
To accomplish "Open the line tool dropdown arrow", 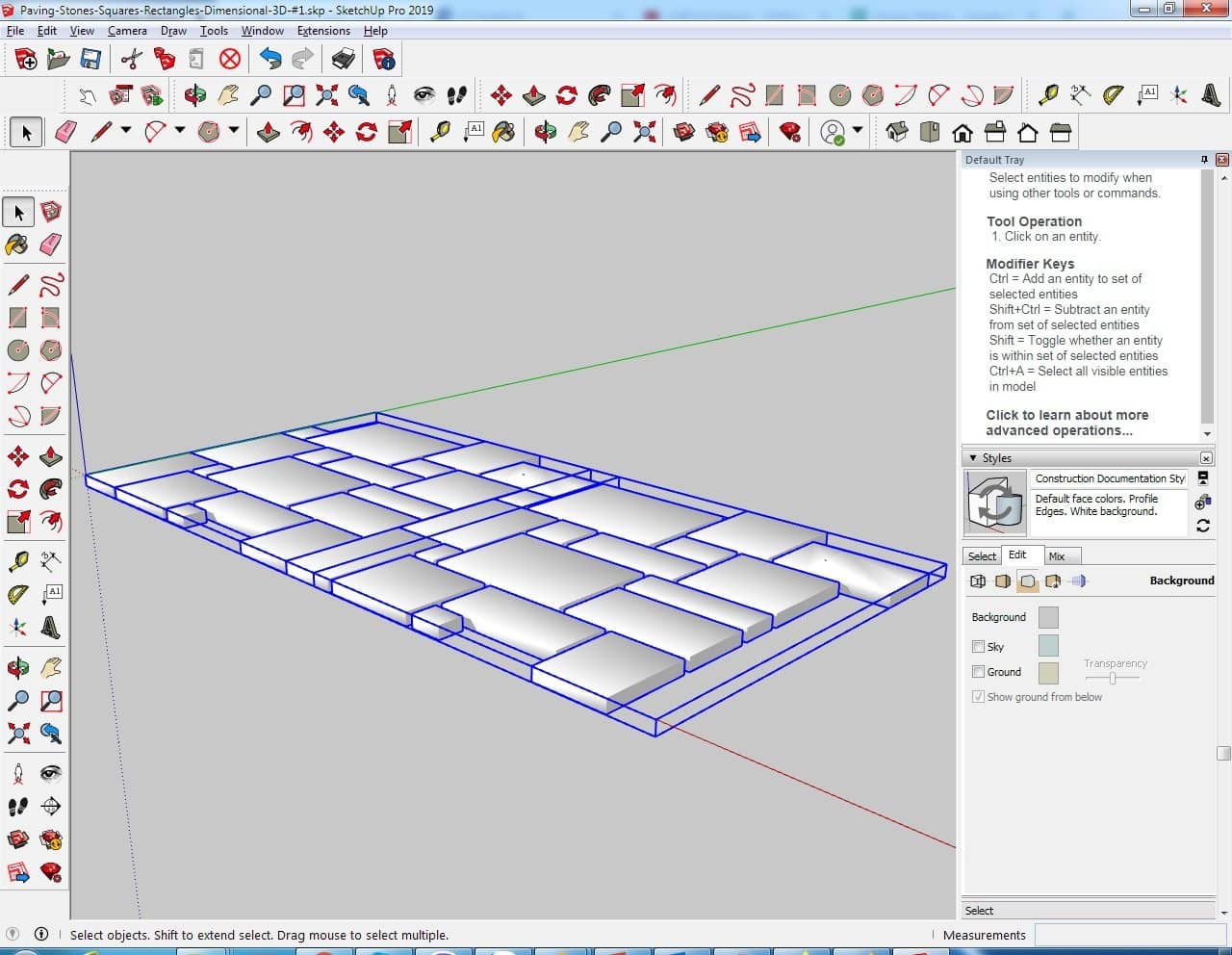I will (x=126, y=131).
